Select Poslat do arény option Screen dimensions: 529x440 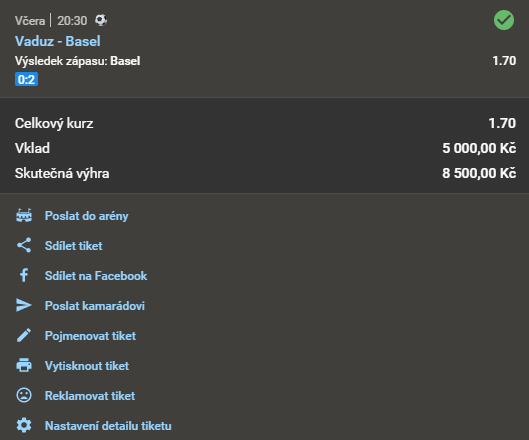tap(87, 216)
